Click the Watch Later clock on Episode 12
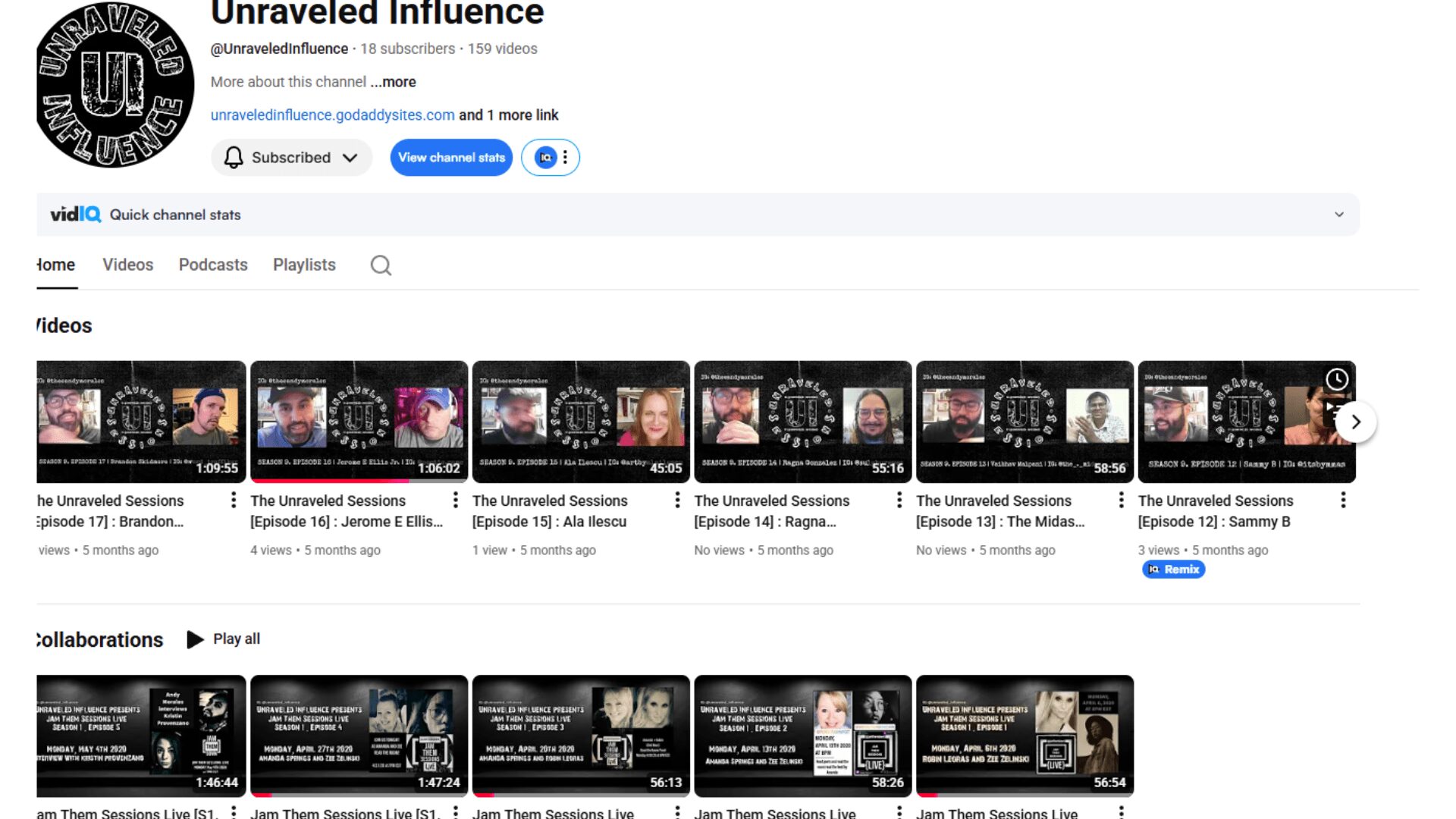 (1336, 379)
